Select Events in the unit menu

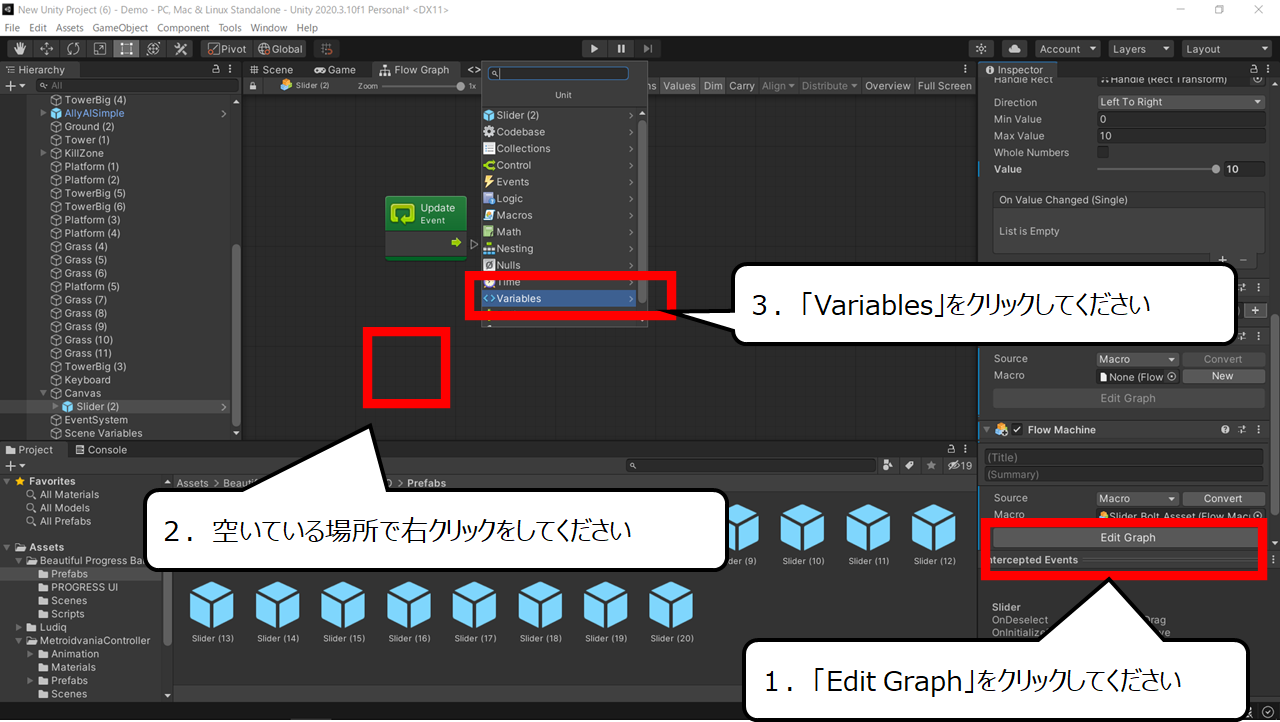tap(558, 182)
